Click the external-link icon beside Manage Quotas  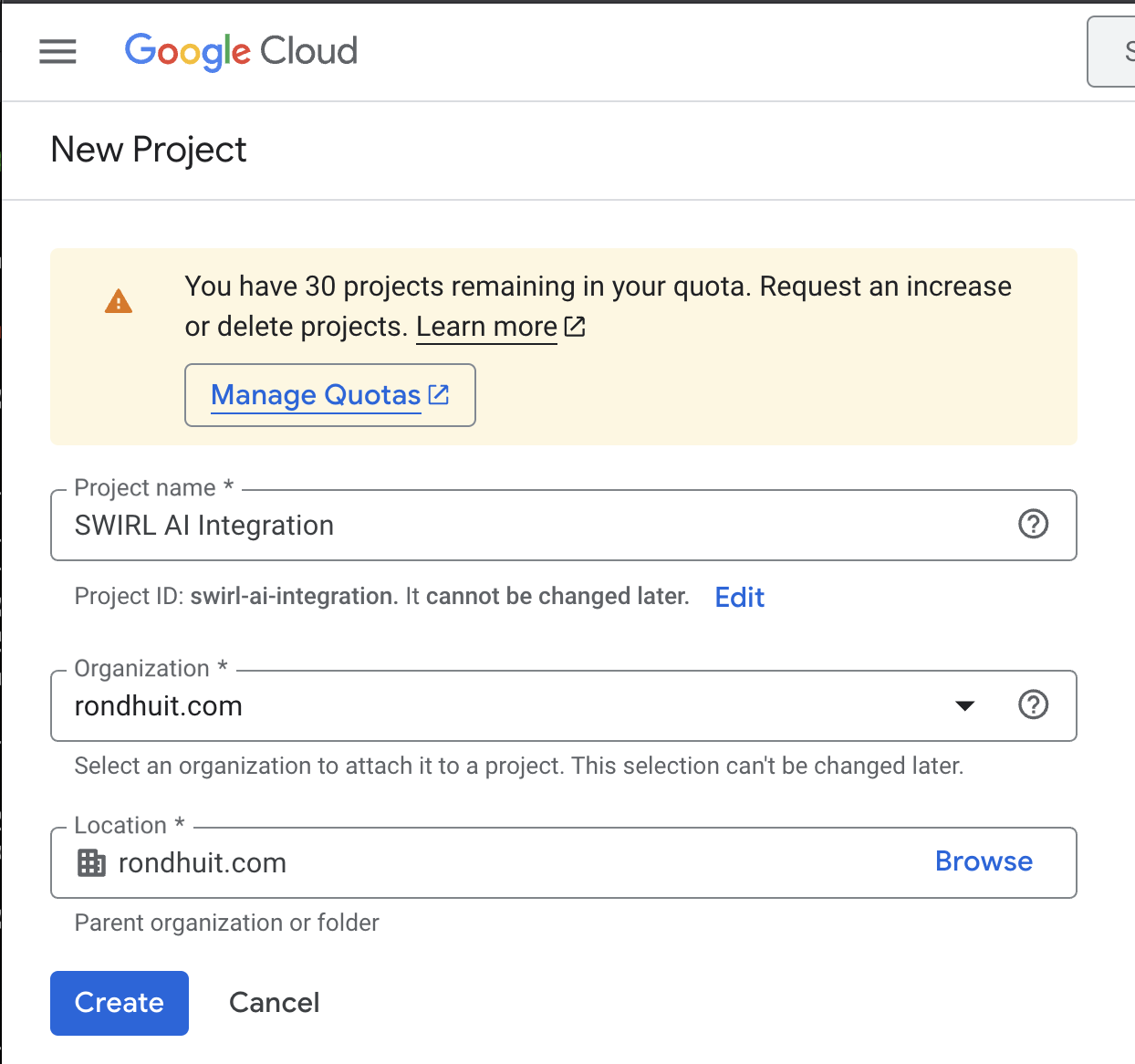(439, 394)
